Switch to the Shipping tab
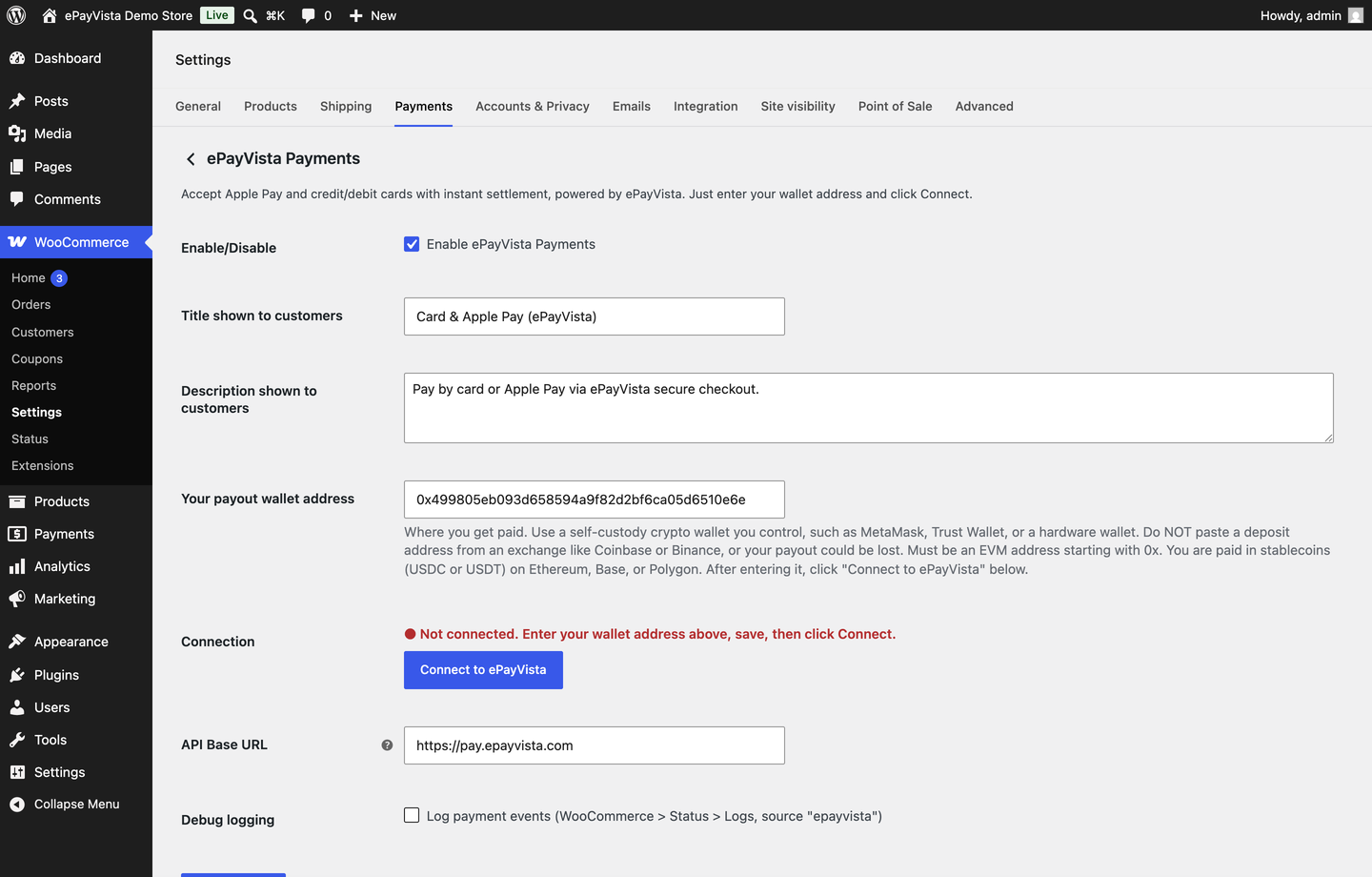1372x877 pixels. point(346,106)
